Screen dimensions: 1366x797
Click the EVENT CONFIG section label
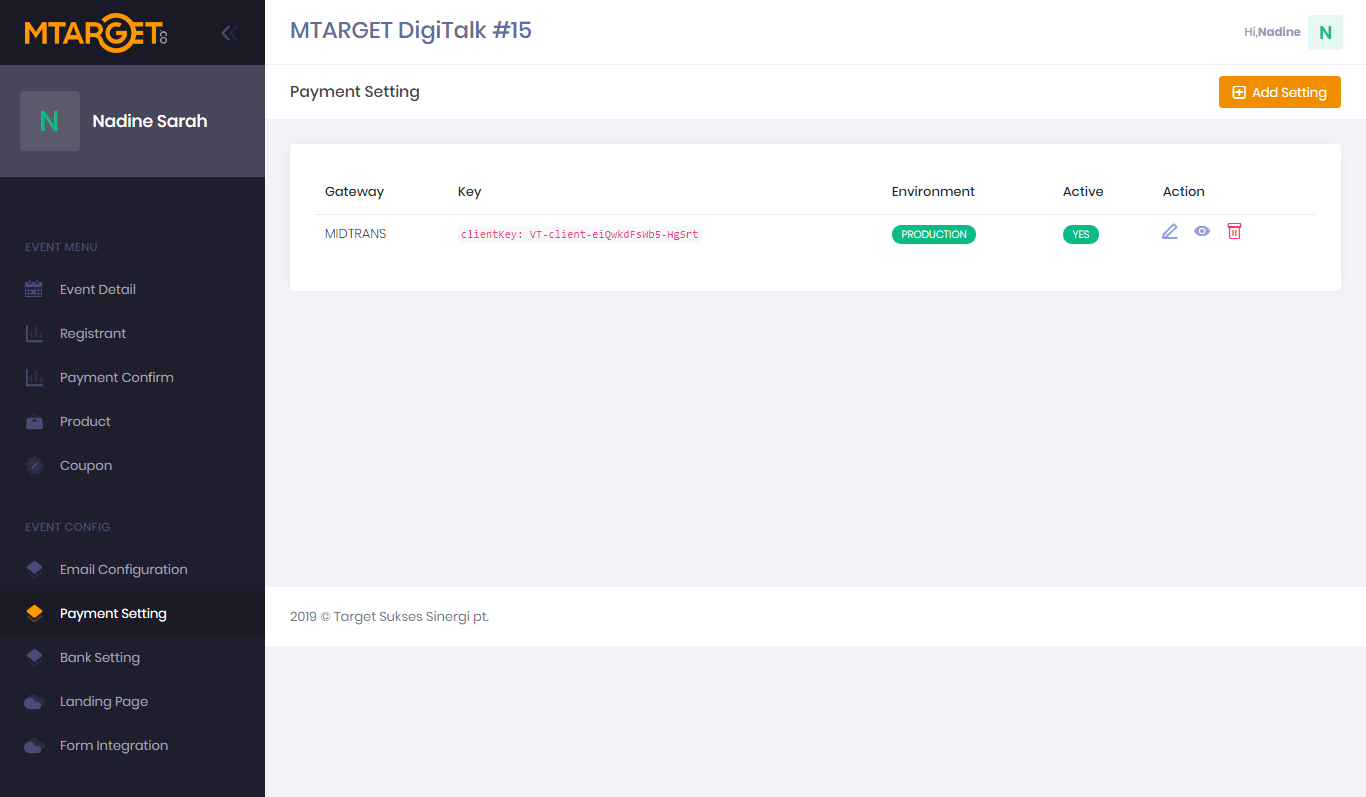68,527
